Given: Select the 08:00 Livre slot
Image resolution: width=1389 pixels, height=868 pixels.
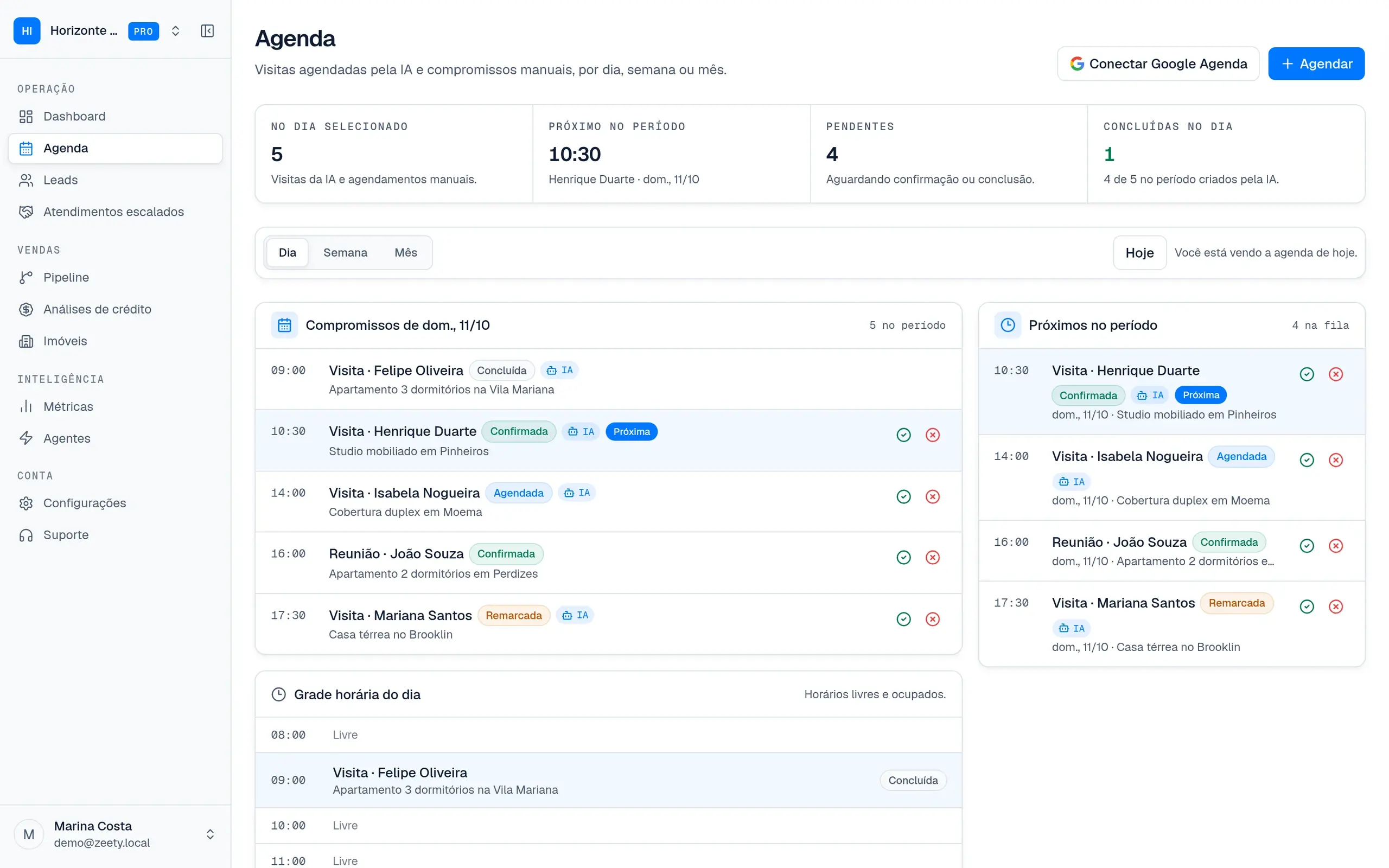Looking at the screenshot, I should pos(608,735).
